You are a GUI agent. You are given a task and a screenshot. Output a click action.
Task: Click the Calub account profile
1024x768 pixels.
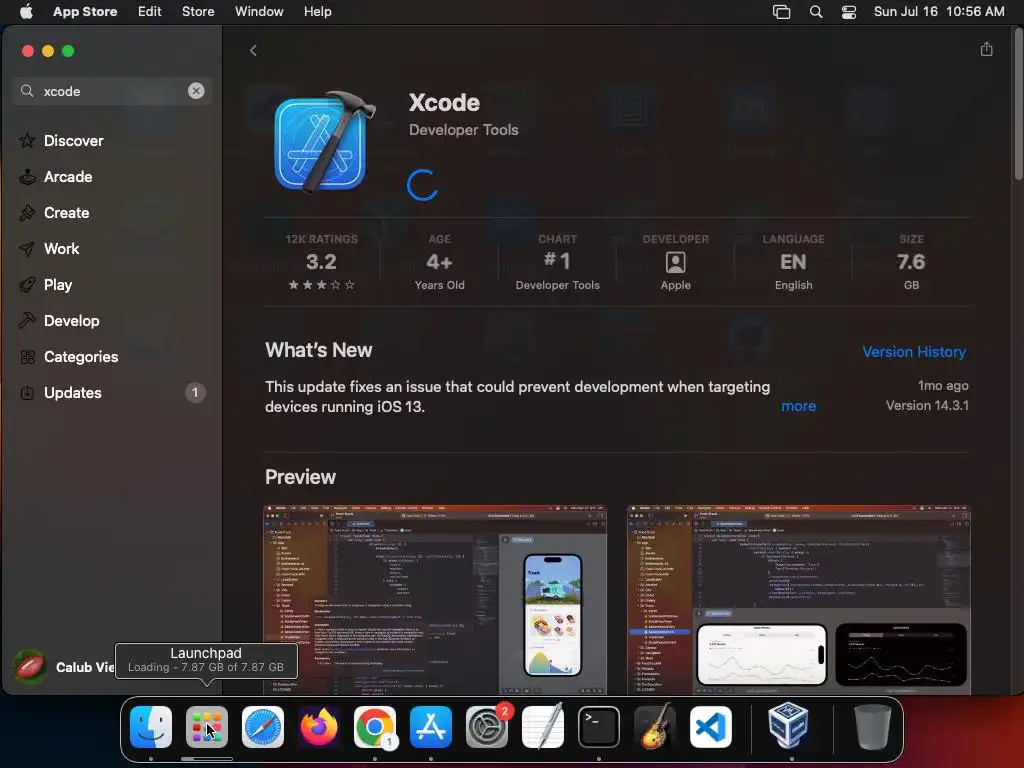65,667
